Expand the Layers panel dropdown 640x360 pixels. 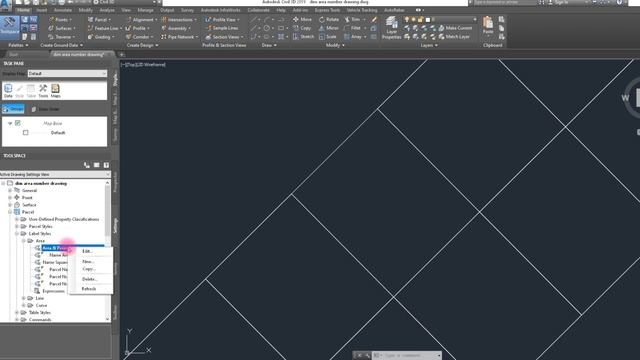[x=429, y=45]
